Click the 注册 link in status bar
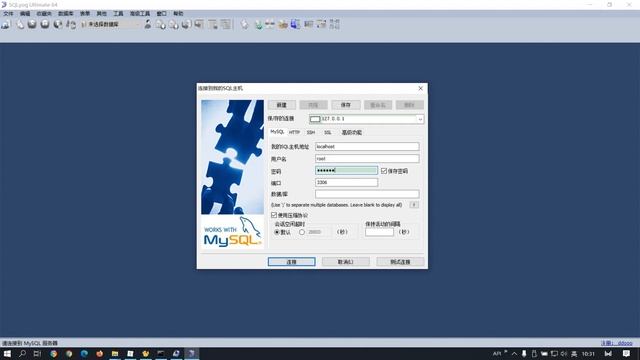This screenshot has height=360, width=640. [x=616, y=343]
